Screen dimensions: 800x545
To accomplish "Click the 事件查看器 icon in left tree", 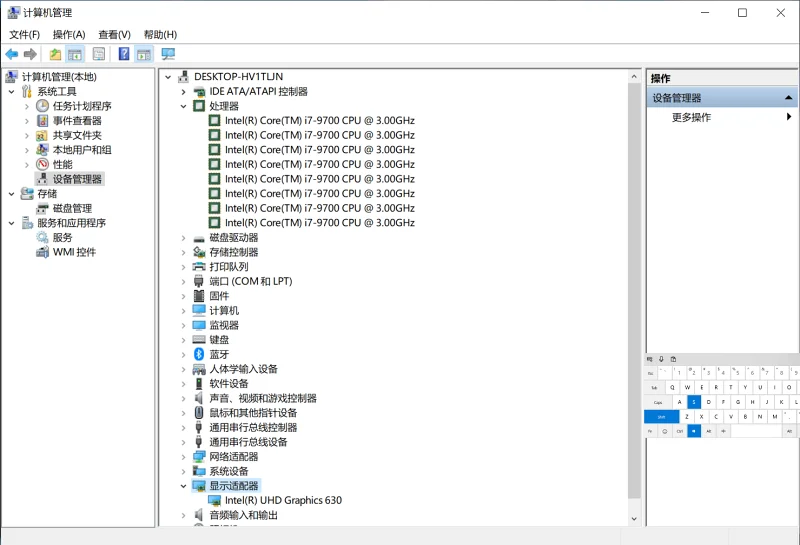I will (42, 121).
